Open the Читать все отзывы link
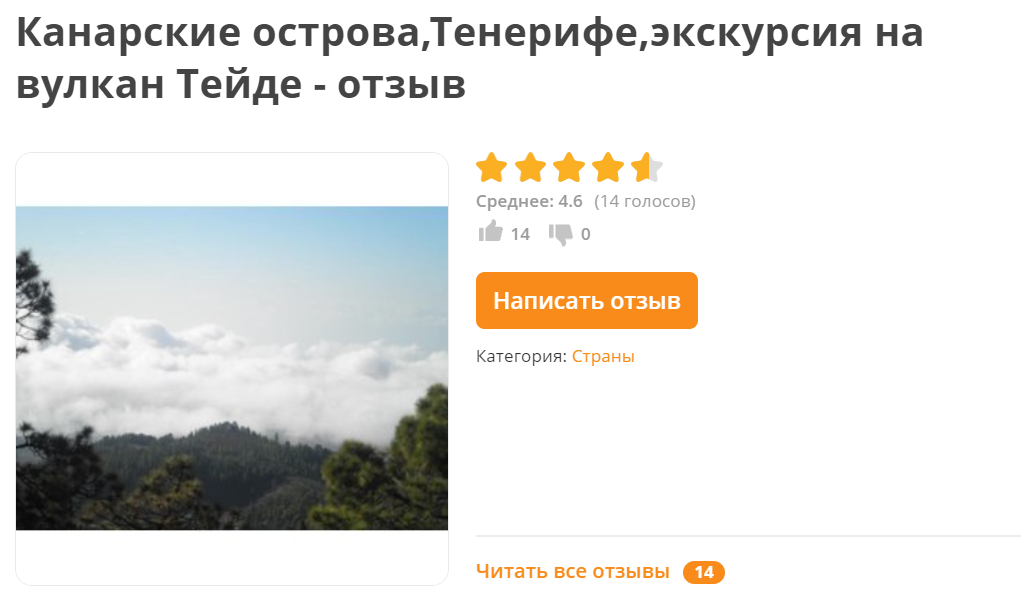Image resolution: width=1021 pixels, height=598 pixels. [x=572, y=571]
